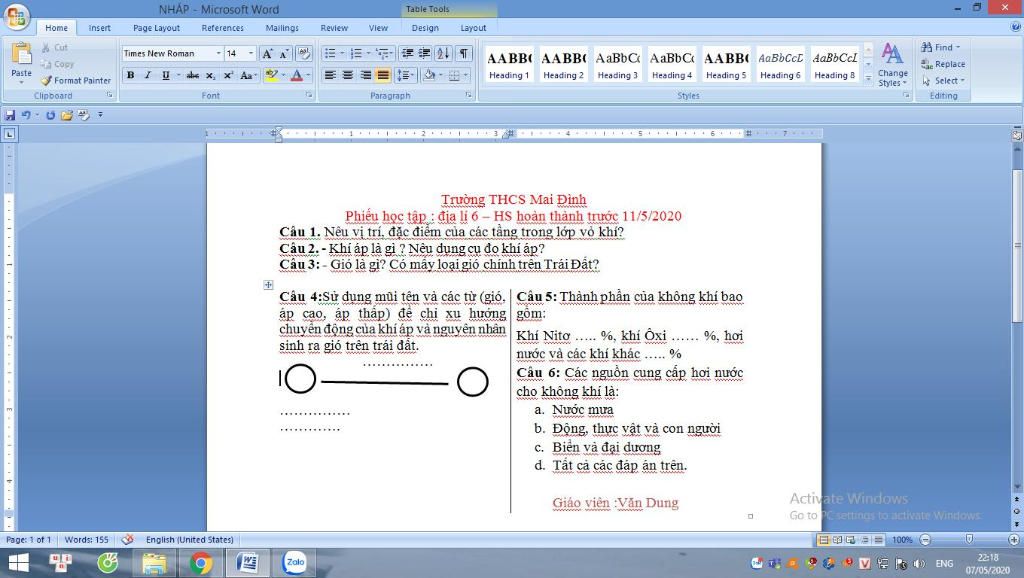
Task: Open the References tab
Action: 222,28
